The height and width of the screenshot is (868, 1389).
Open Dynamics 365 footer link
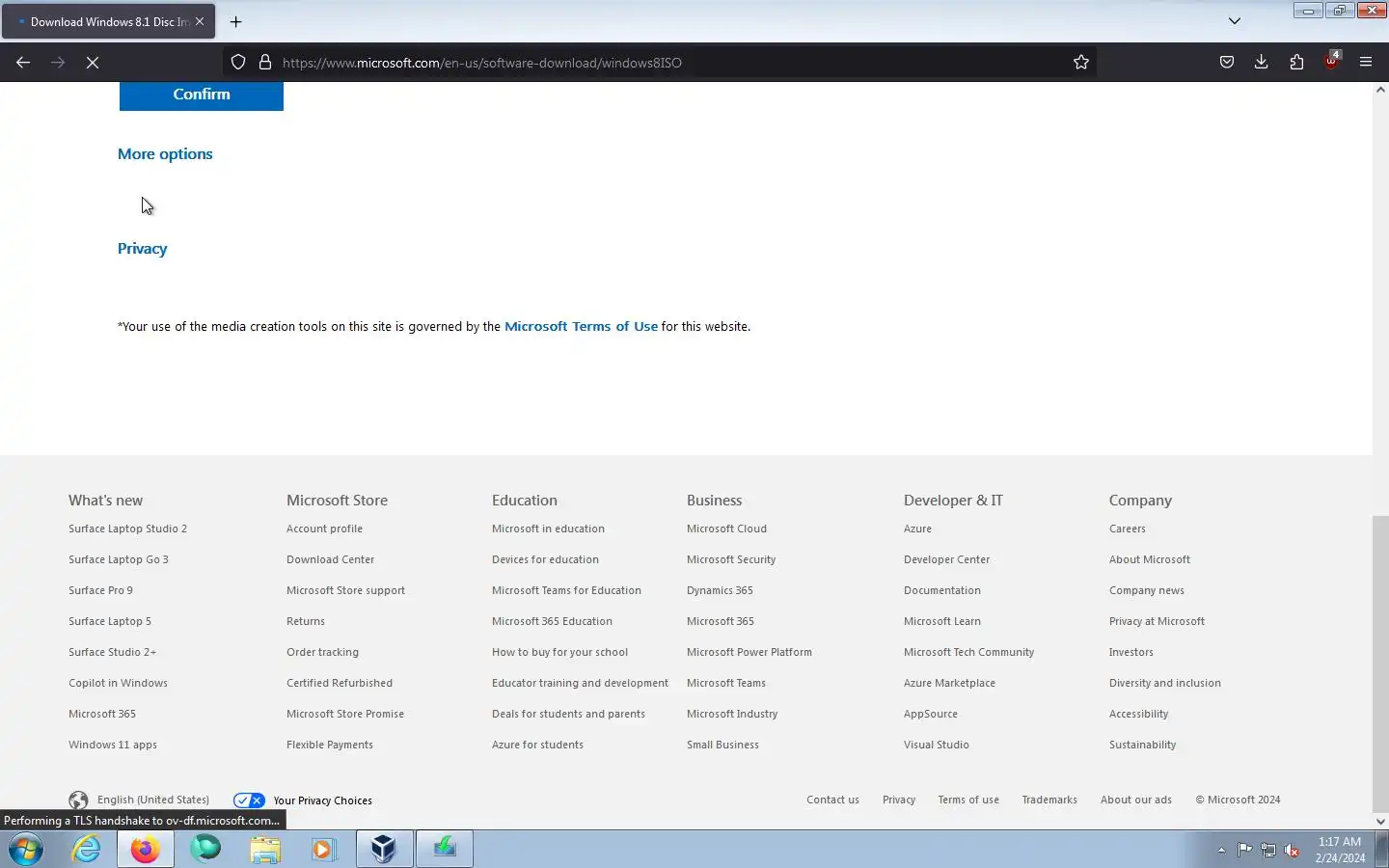(720, 590)
